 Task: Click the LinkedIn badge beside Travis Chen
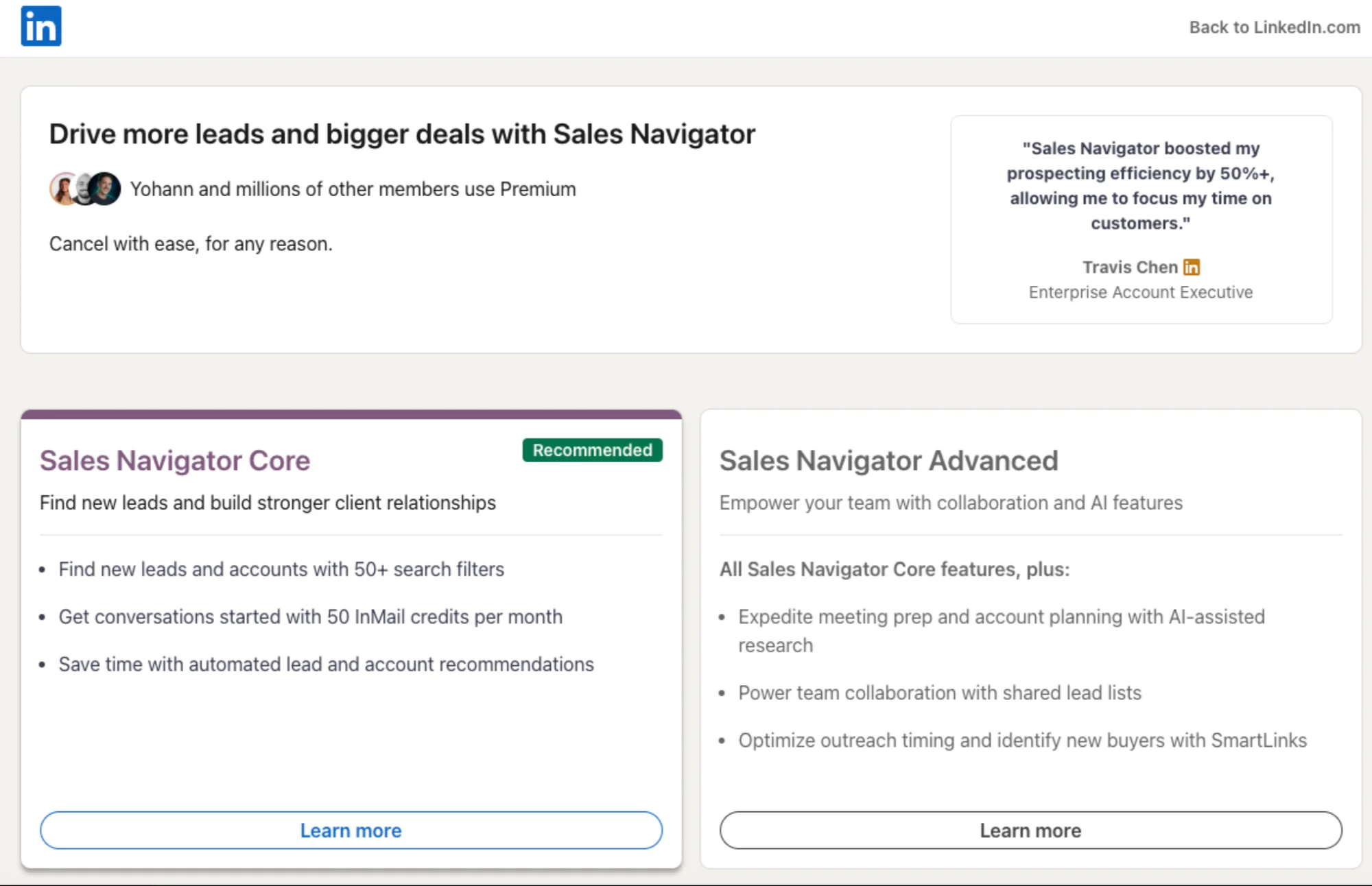[x=1192, y=267]
